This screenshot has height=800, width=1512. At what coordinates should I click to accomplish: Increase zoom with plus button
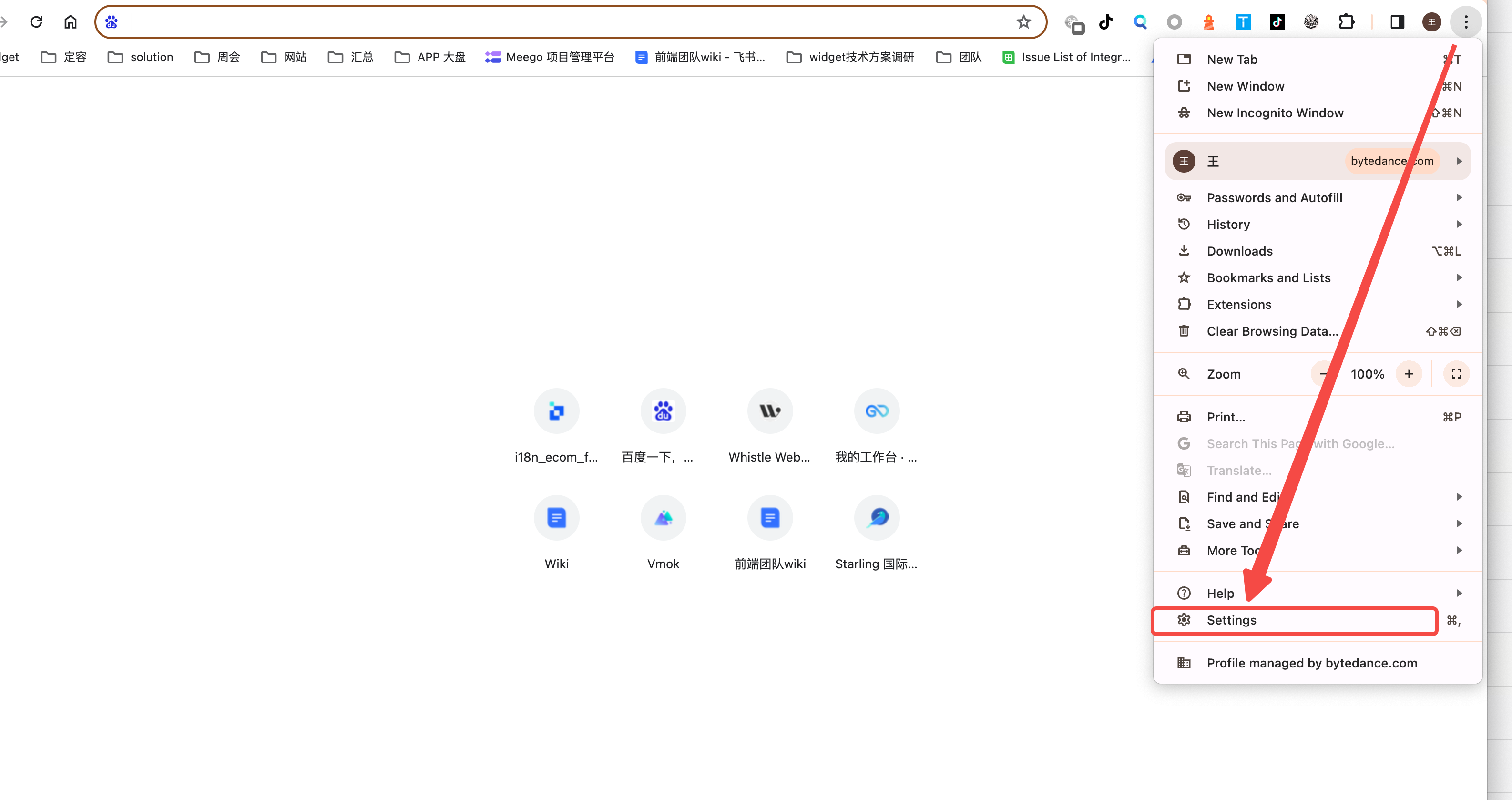1409,374
